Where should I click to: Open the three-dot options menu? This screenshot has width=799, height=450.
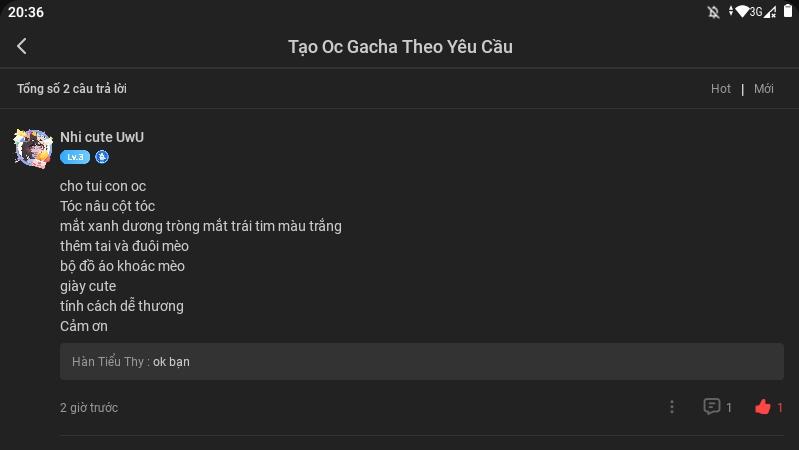[672, 407]
